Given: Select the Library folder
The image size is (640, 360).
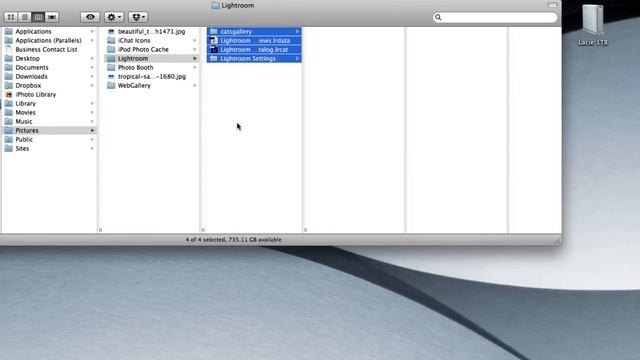Looking at the screenshot, I should (x=49, y=103).
